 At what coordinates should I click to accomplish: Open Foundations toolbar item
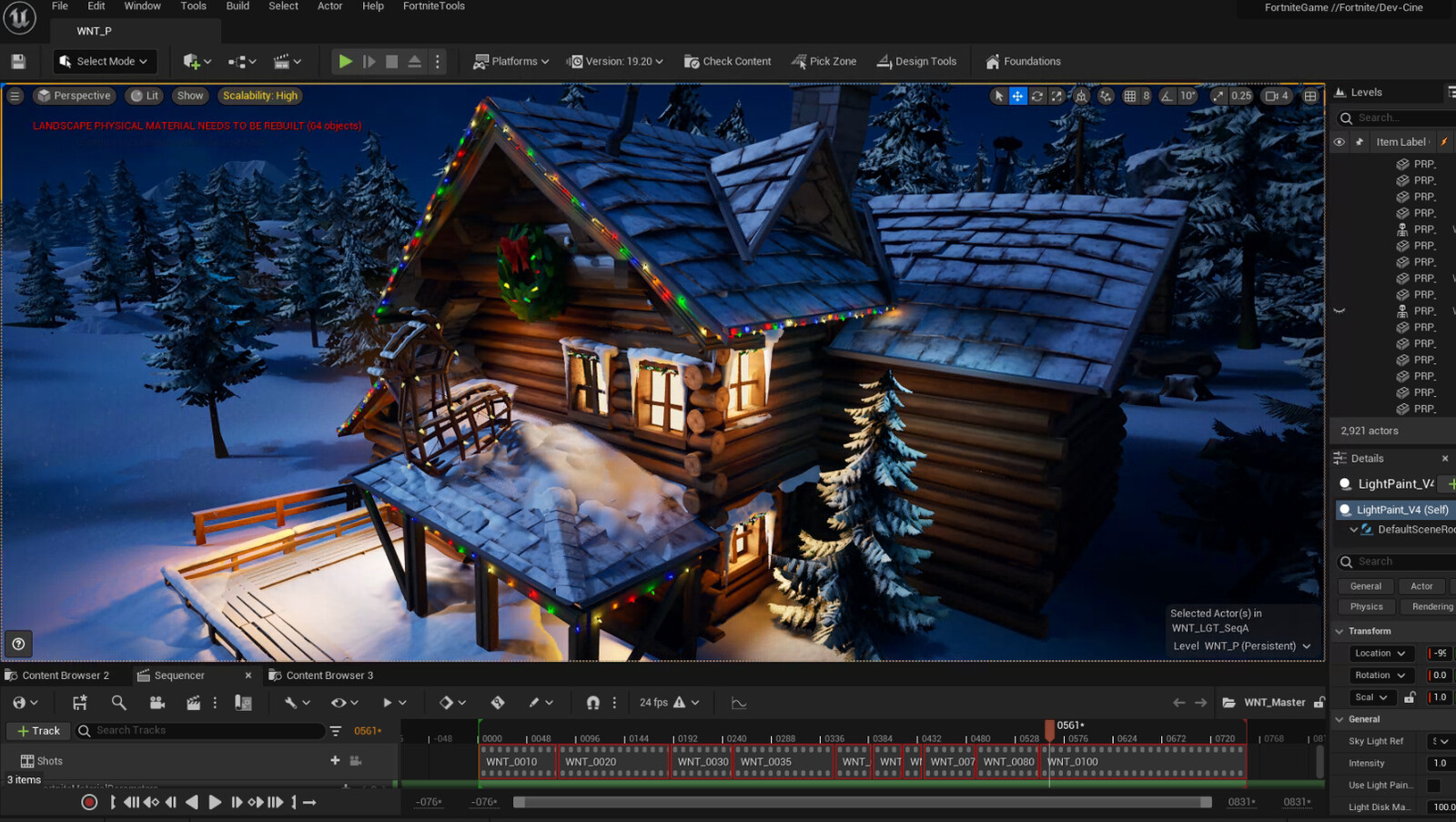coord(1024,61)
